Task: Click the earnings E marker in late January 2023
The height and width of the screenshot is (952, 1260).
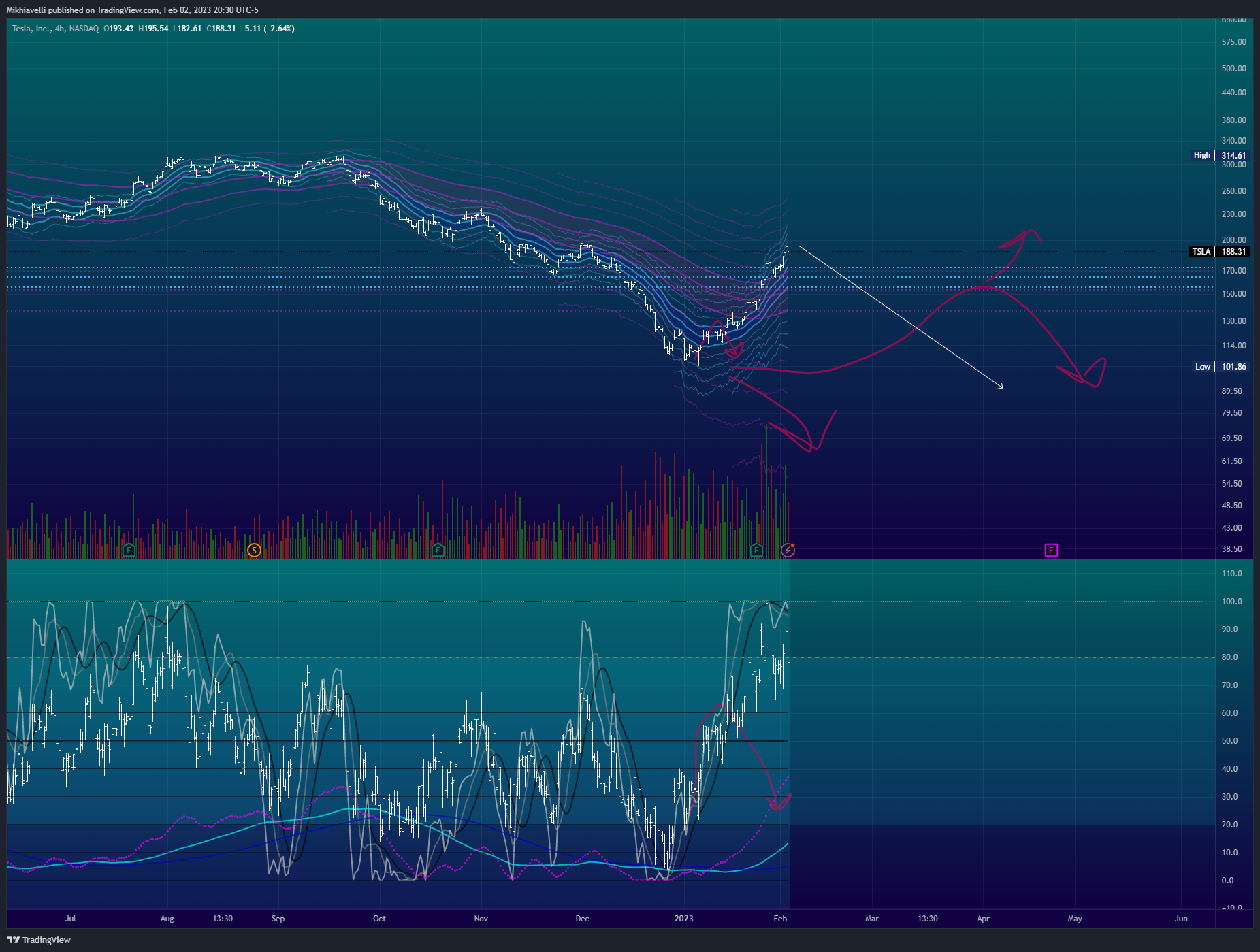Action: coord(756,550)
